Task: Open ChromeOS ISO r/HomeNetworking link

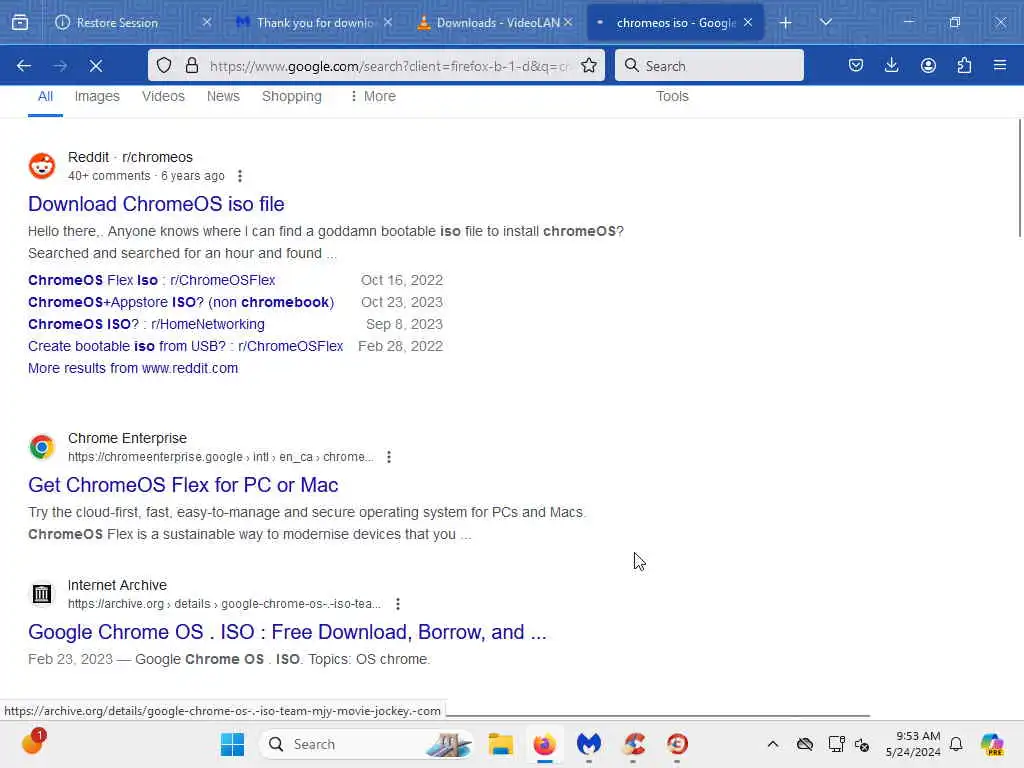Action: click(146, 325)
